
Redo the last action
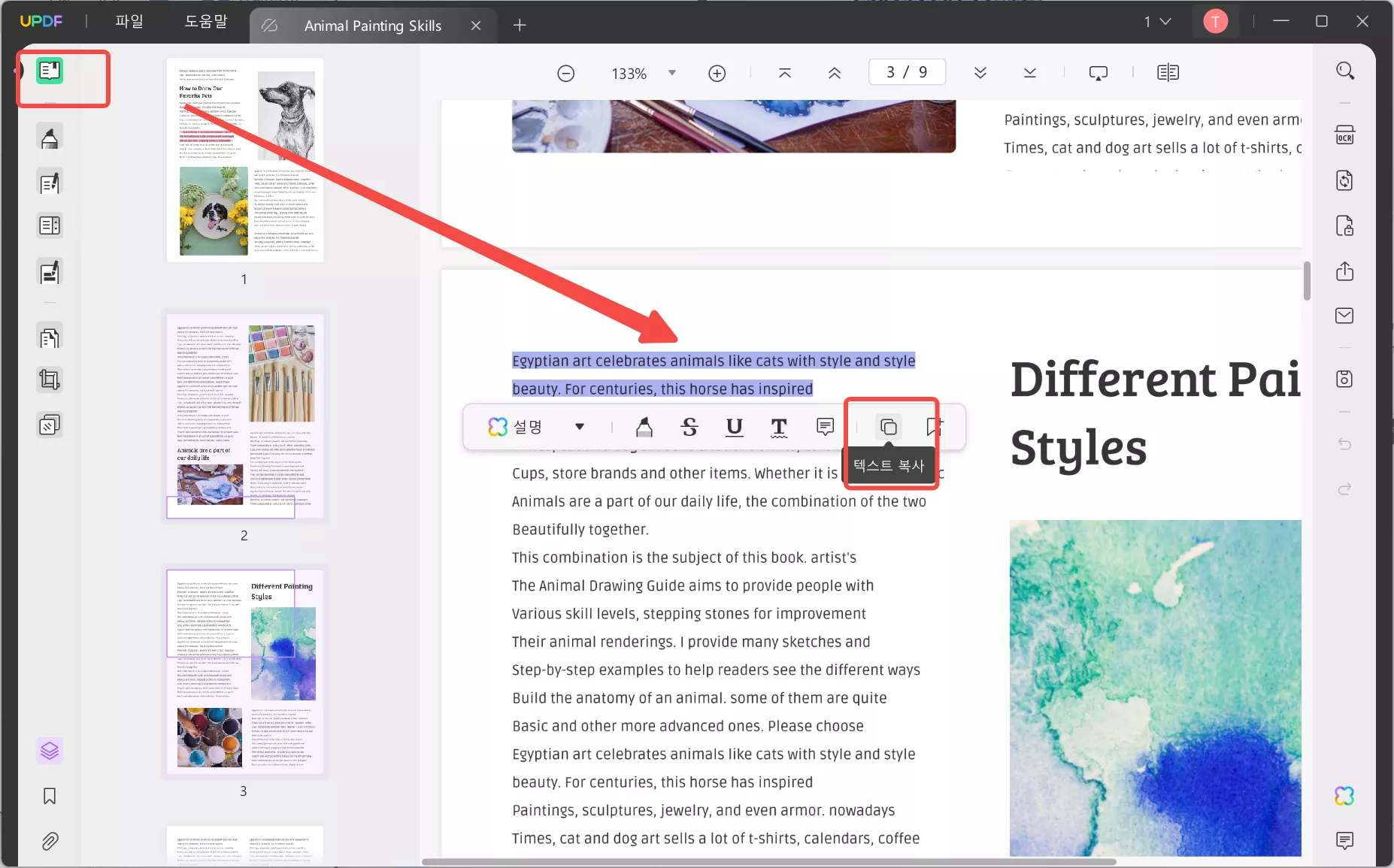pyautogui.click(x=1345, y=489)
